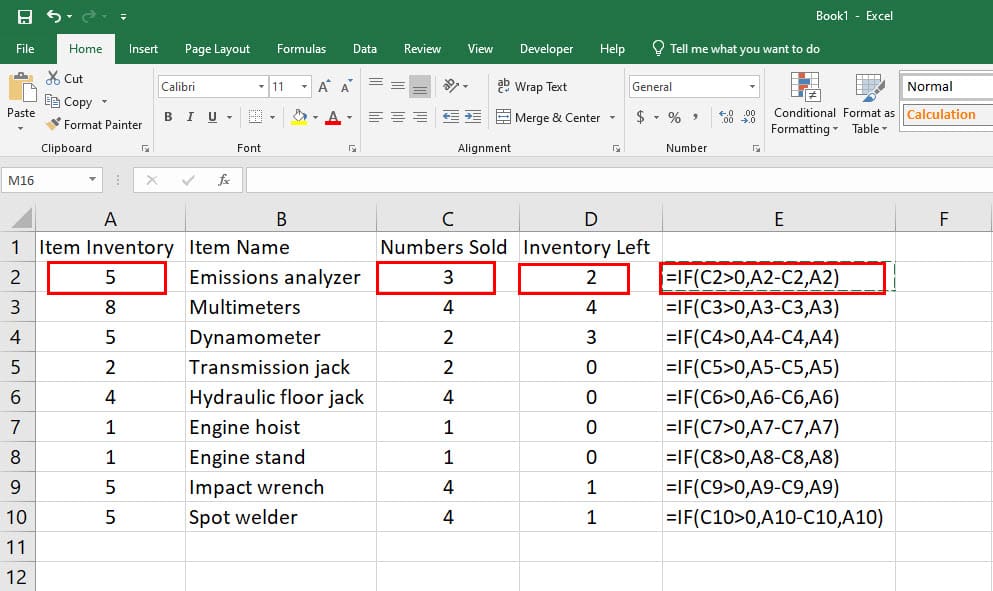Customize Quick Access Toolbar dropdown
Screen dimensions: 993x591
123,16
